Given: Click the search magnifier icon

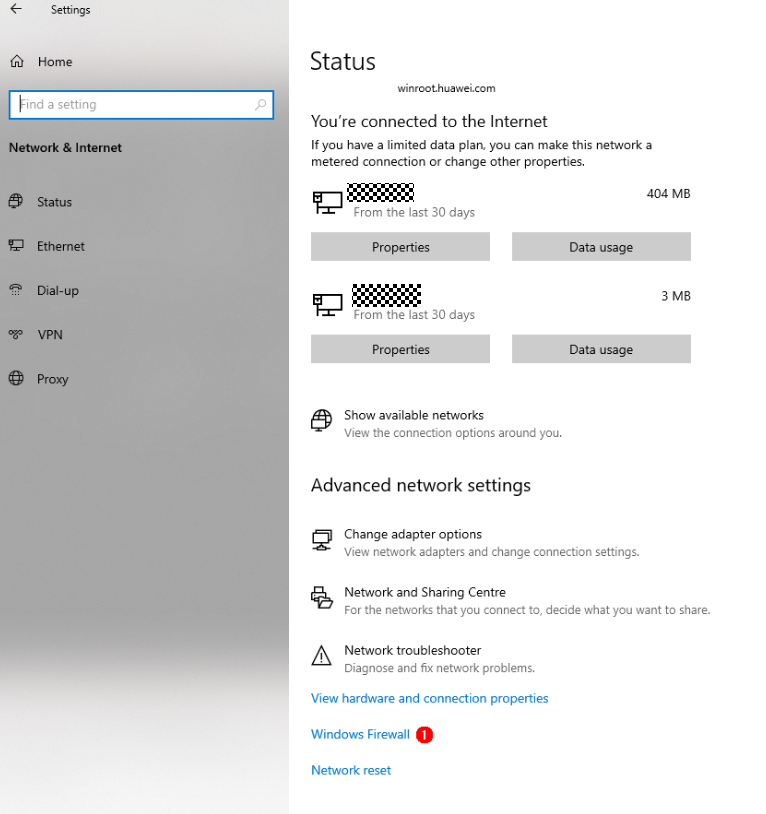Looking at the screenshot, I should coord(261,104).
